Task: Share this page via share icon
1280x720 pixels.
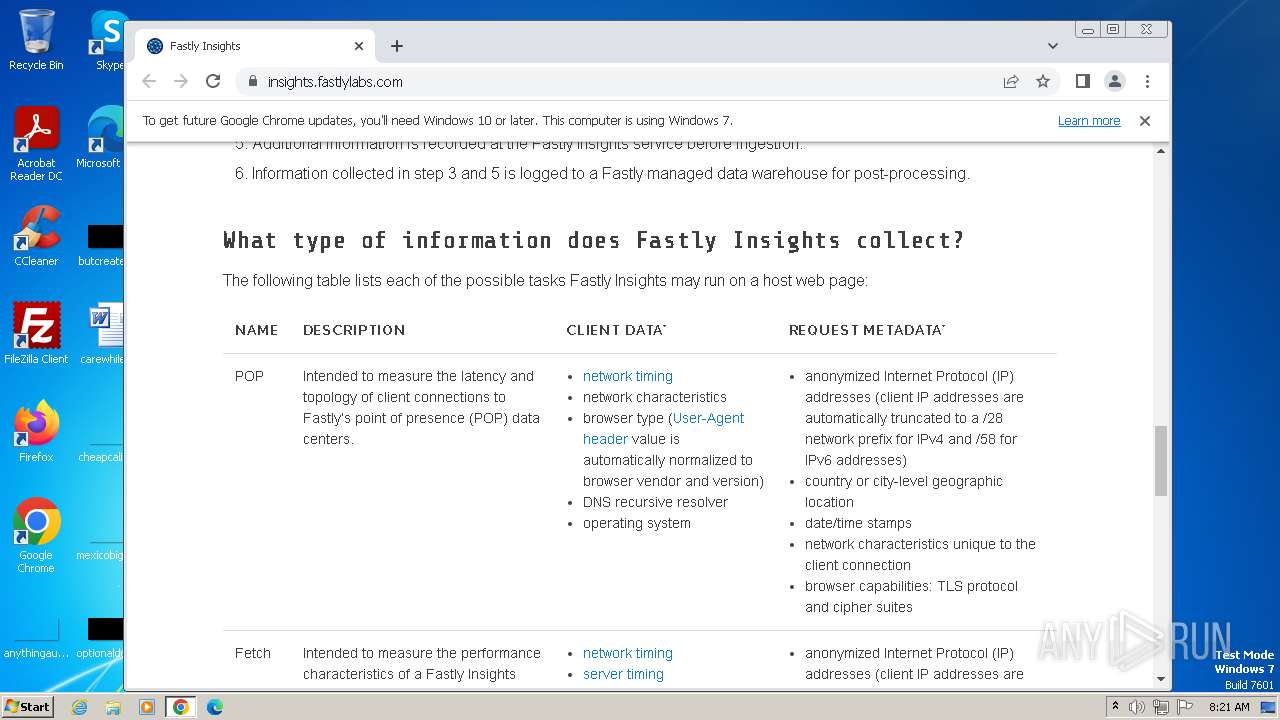Action: pos(1011,82)
